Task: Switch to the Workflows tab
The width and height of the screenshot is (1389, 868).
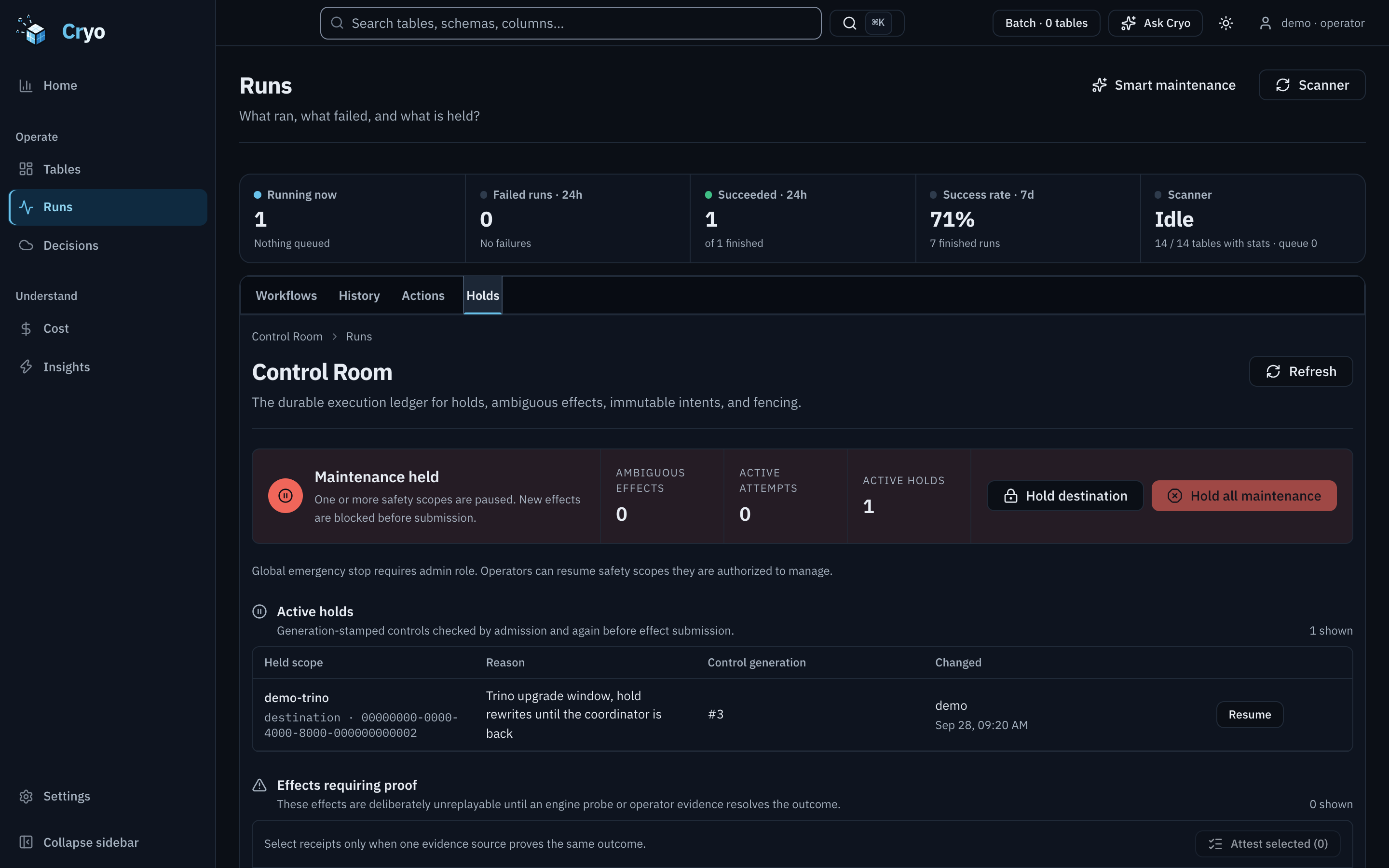Action: (x=286, y=296)
